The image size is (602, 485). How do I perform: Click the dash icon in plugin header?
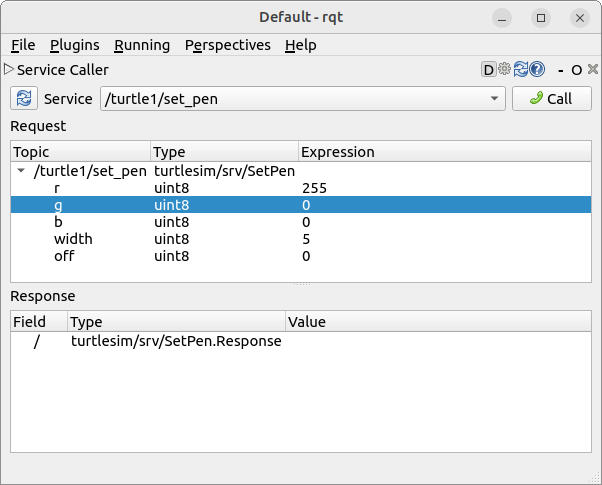point(562,70)
